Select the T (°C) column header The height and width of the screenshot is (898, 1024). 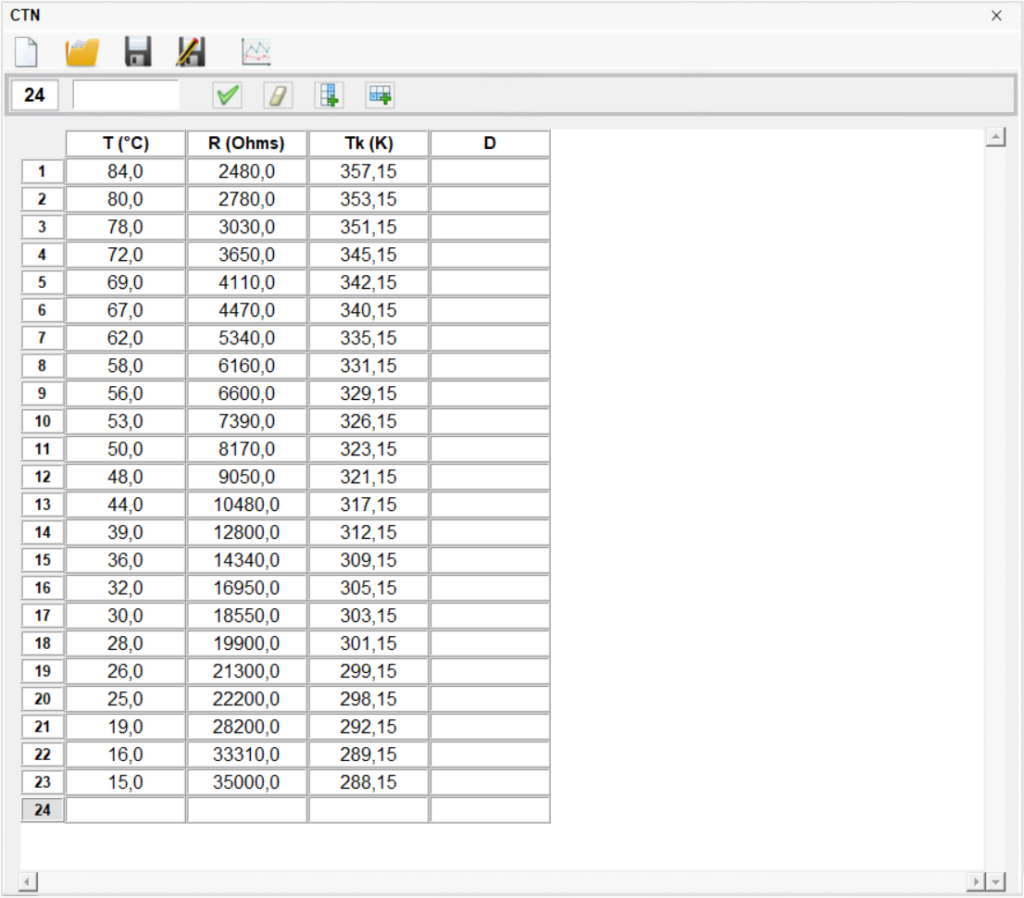[126, 143]
